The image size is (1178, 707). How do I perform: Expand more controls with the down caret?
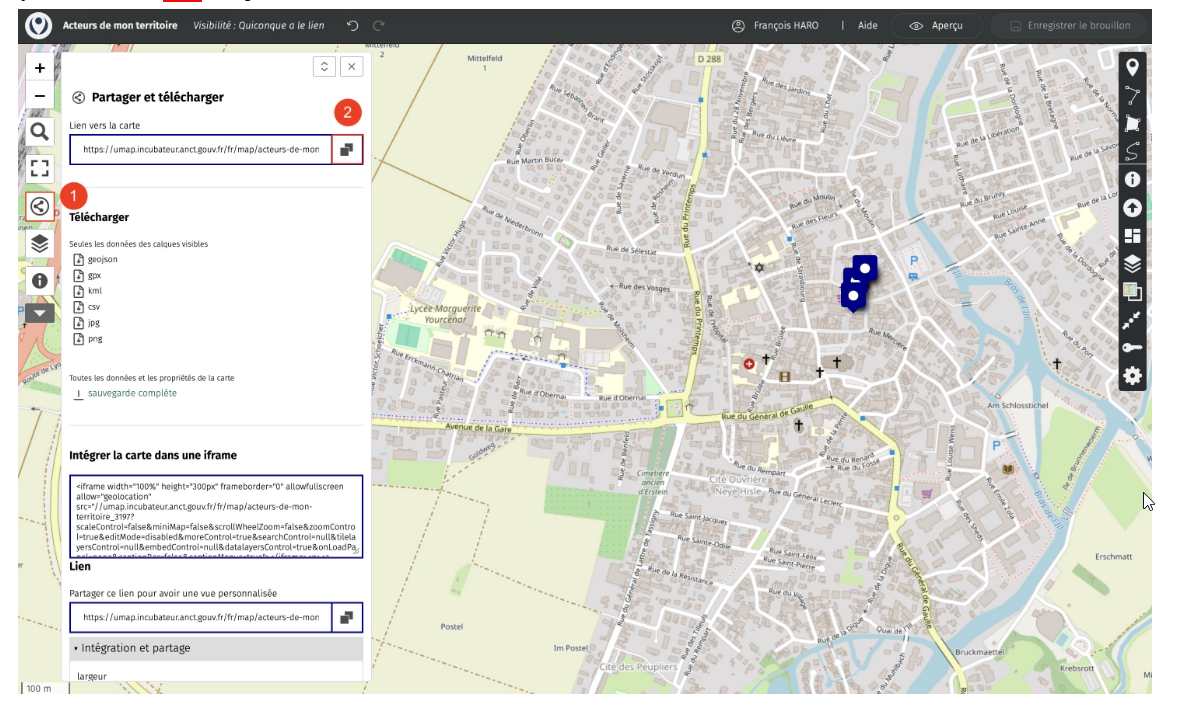(39, 313)
